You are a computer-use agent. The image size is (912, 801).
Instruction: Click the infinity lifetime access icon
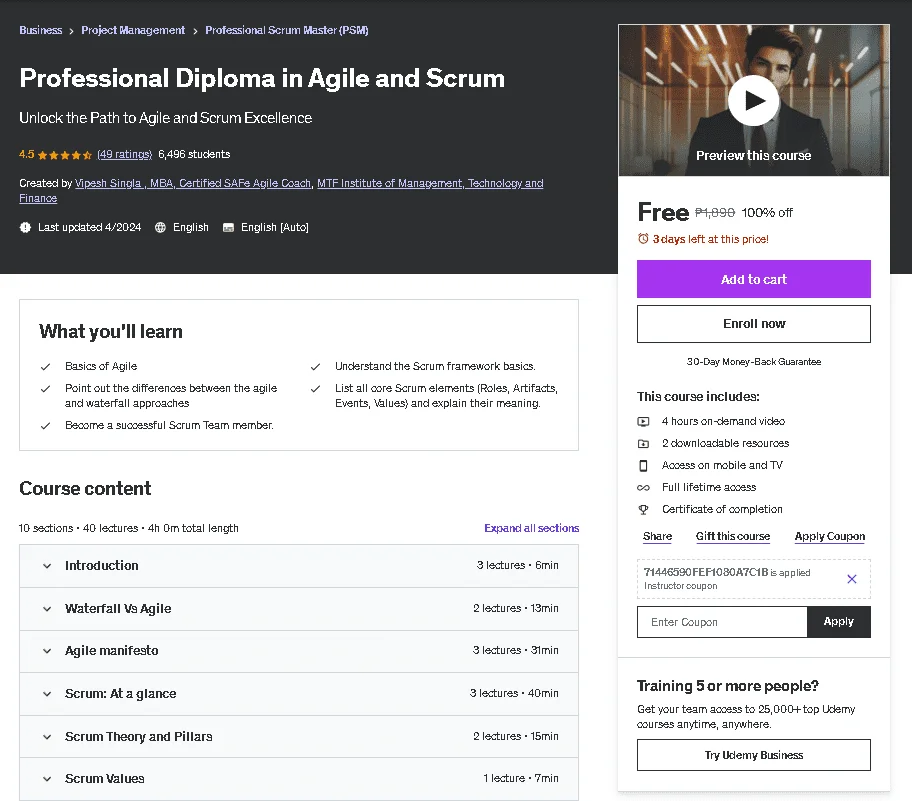point(643,487)
